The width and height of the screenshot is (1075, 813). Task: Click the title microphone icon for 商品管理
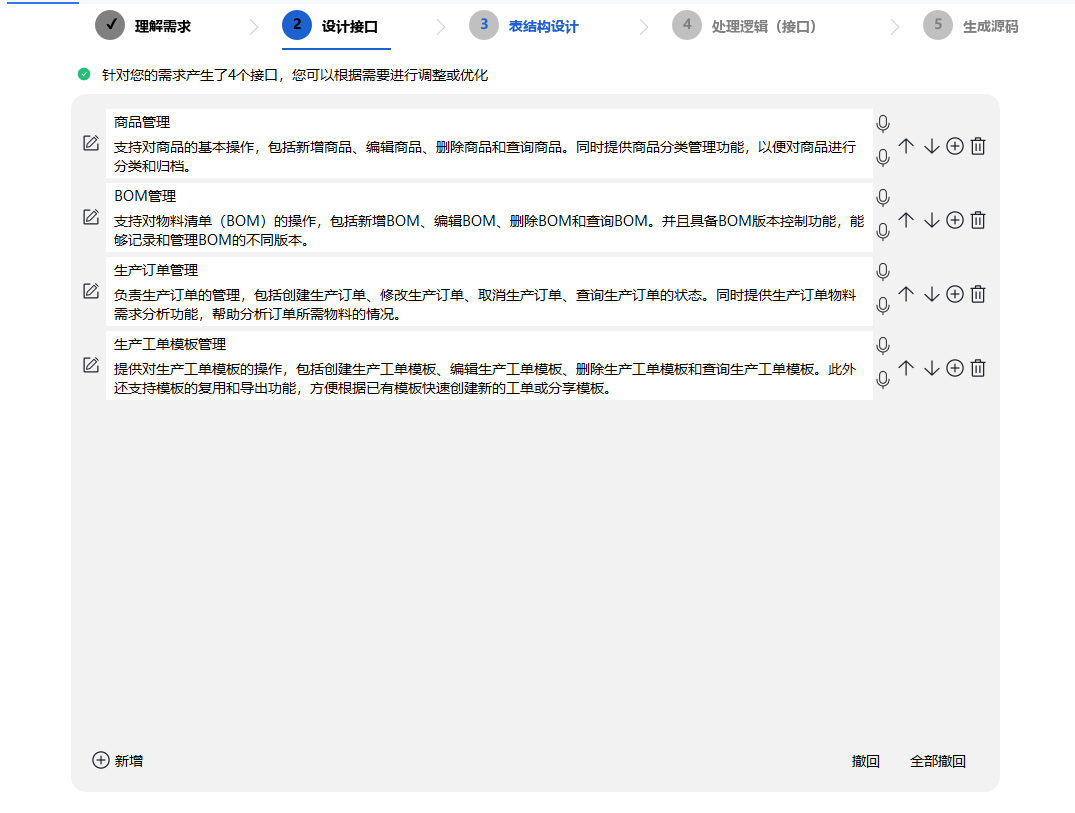[x=883, y=124]
